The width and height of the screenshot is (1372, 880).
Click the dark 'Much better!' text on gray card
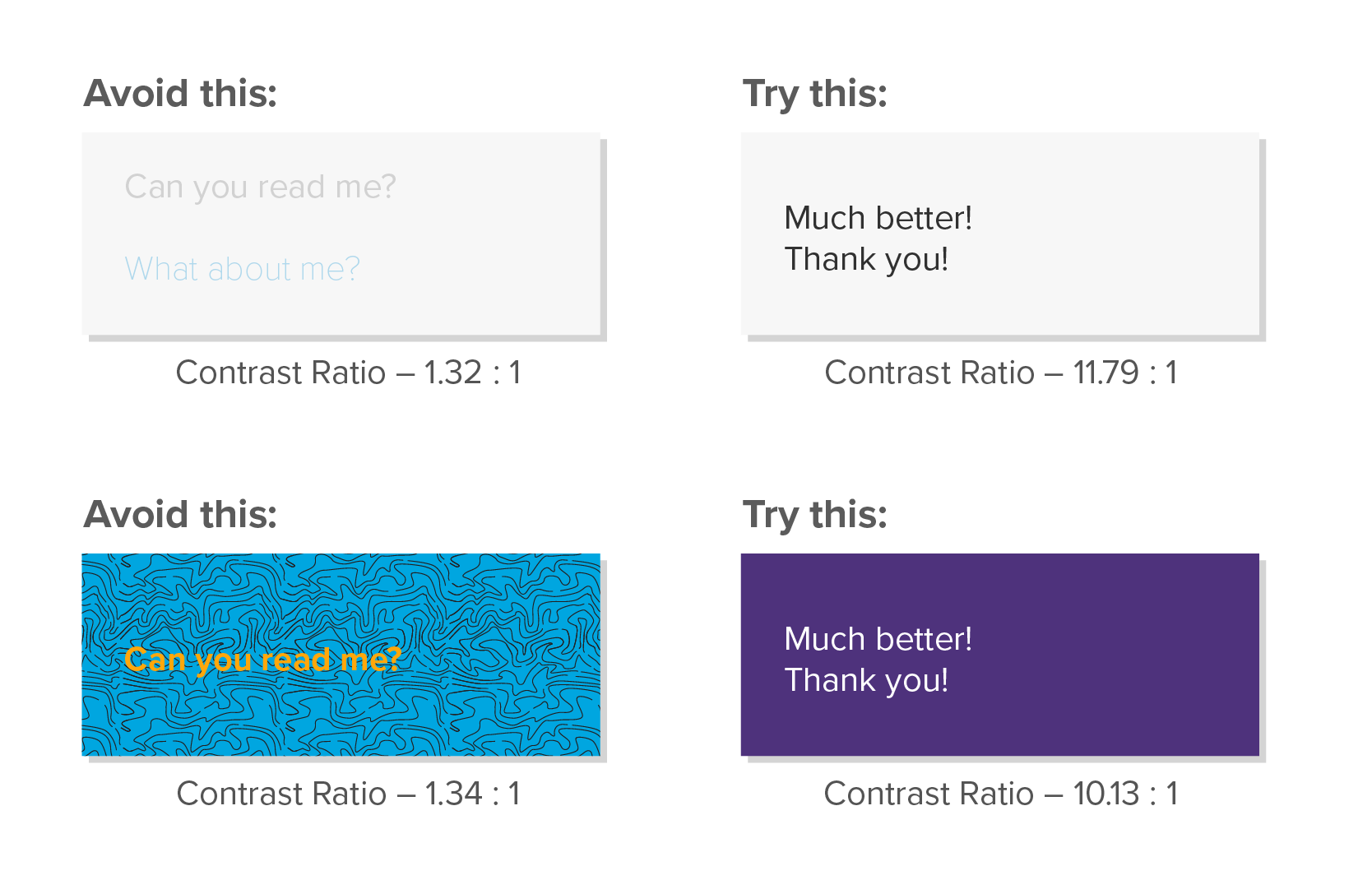[x=878, y=218]
